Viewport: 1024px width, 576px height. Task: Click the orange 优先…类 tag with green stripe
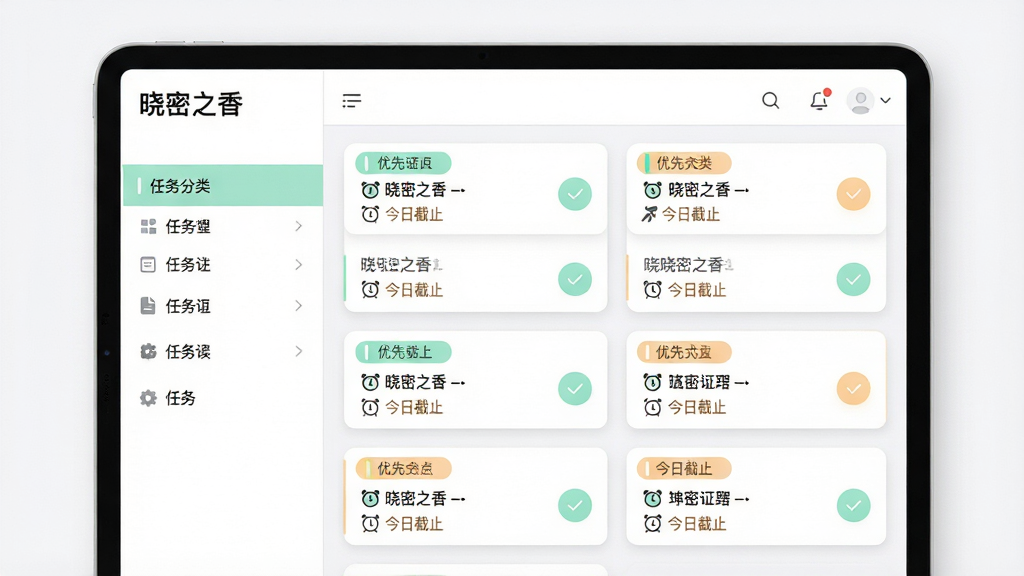click(684, 163)
